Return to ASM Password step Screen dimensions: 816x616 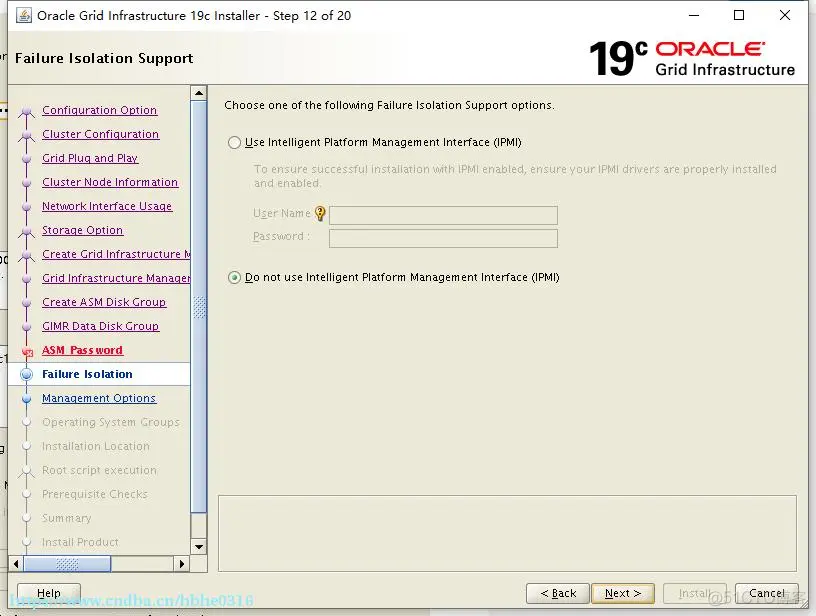tap(82, 350)
